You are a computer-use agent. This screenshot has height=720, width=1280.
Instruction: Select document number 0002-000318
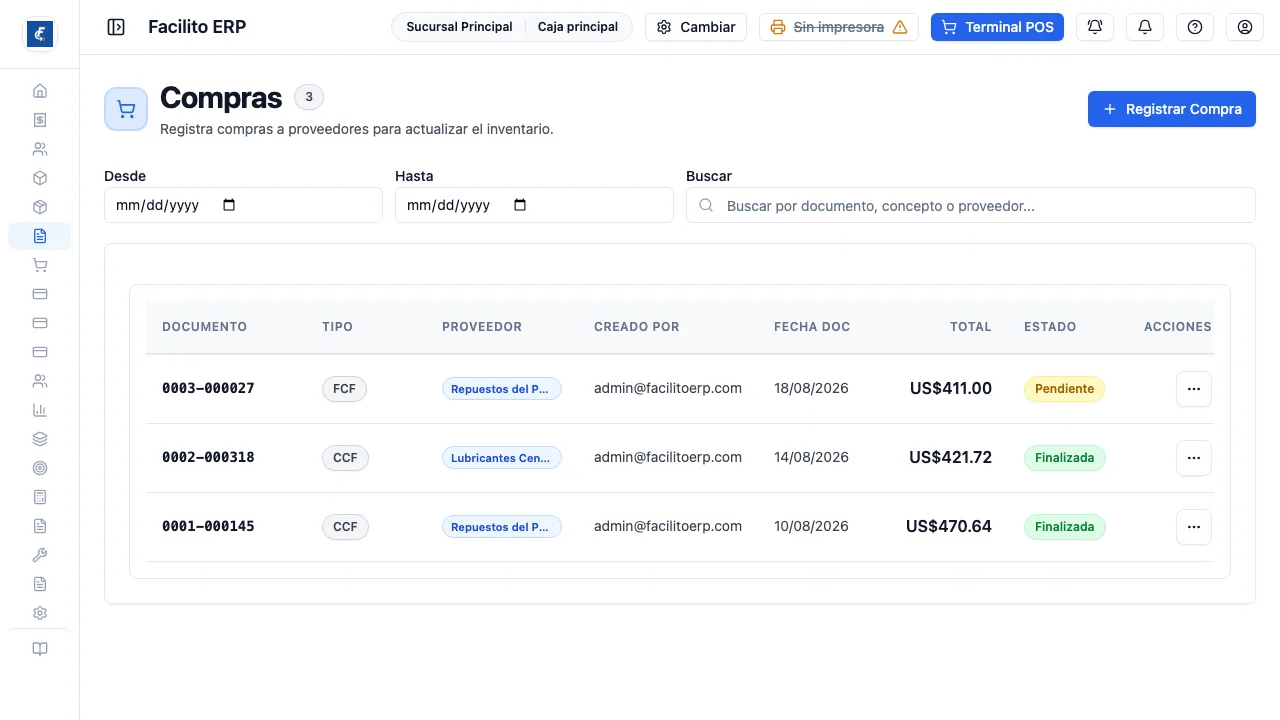pyautogui.click(x=208, y=457)
